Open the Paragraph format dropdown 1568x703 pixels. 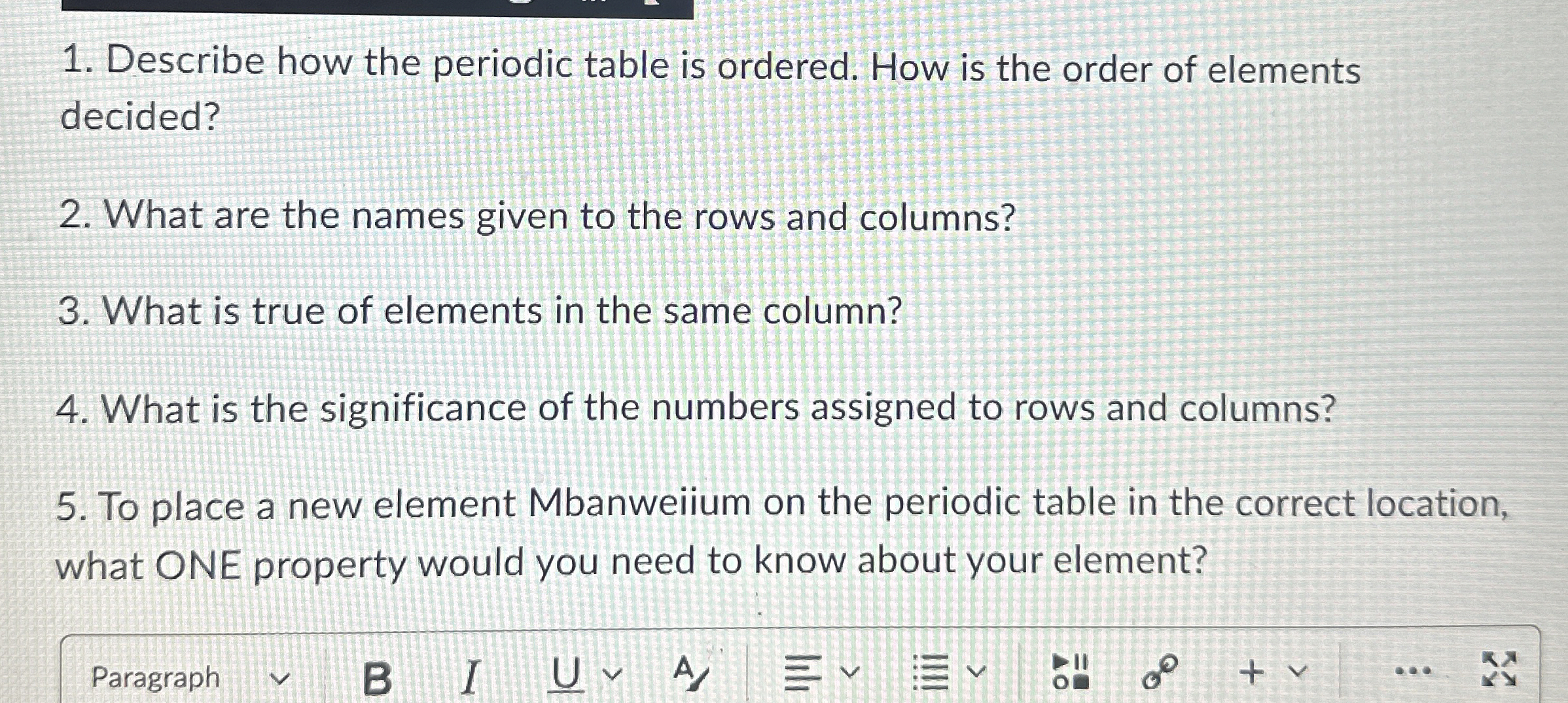[190, 677]
